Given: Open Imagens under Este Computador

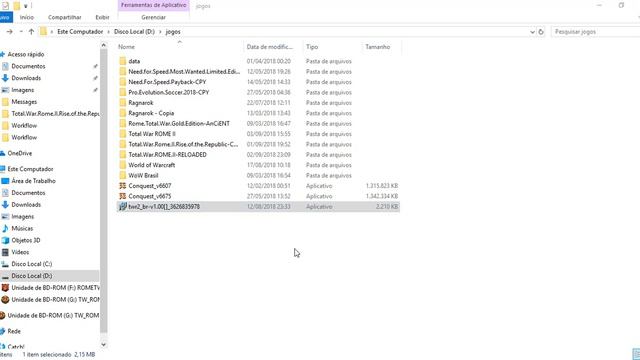Looking at the screenshot, I should coord(22,217).
